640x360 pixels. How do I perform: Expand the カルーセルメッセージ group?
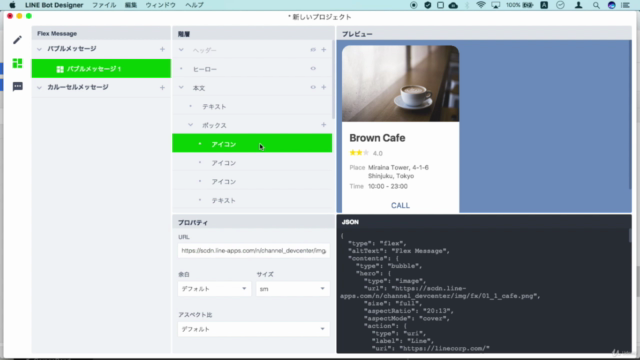[x=39, y=87]
